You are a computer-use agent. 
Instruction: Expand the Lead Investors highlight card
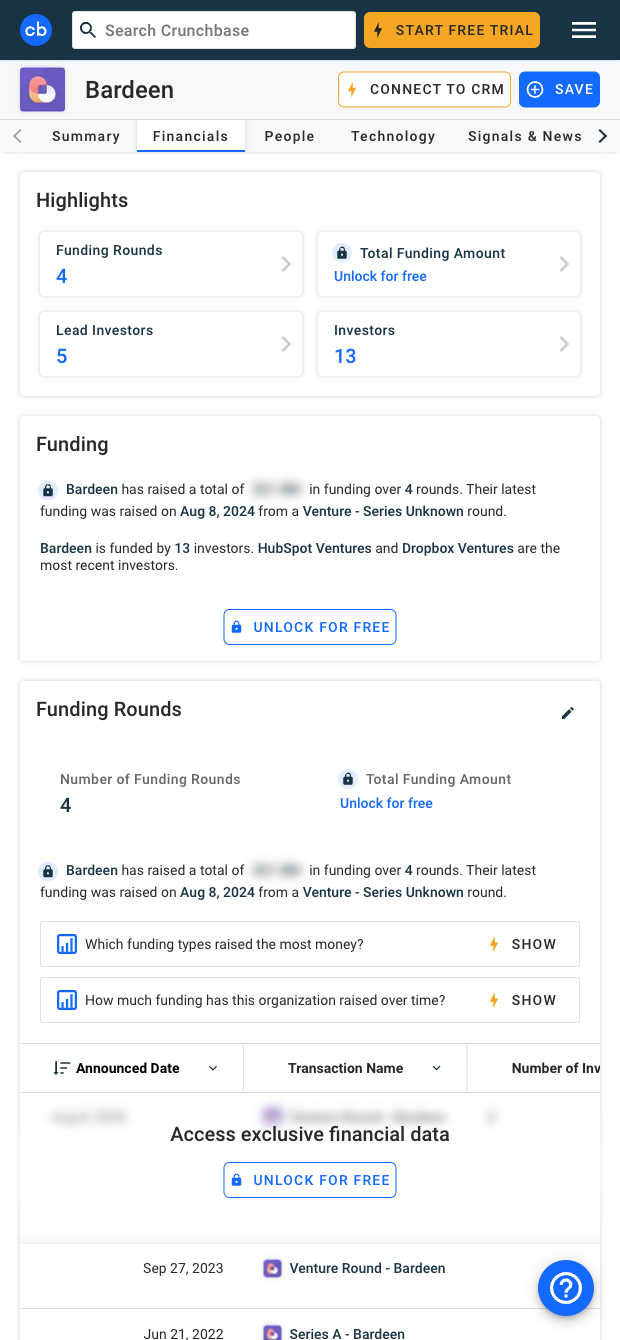tap(170, 344)
